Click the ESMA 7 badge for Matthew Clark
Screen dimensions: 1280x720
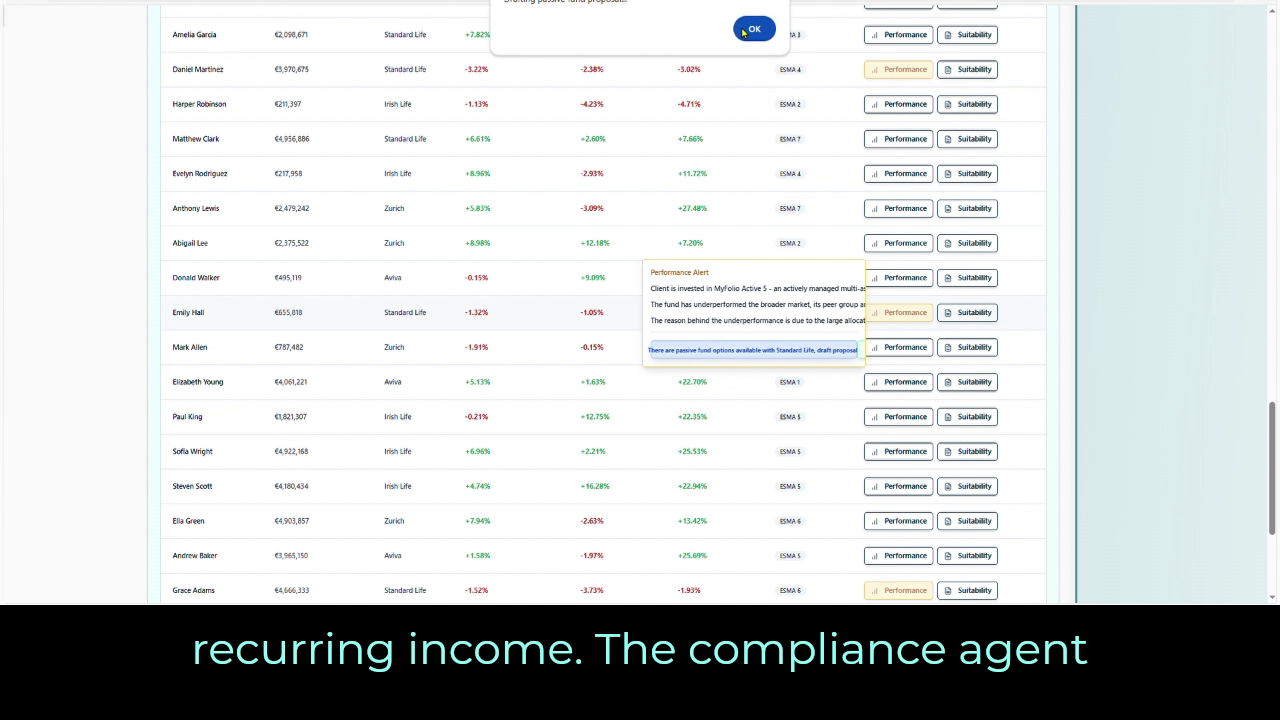[x=790, y=139]
